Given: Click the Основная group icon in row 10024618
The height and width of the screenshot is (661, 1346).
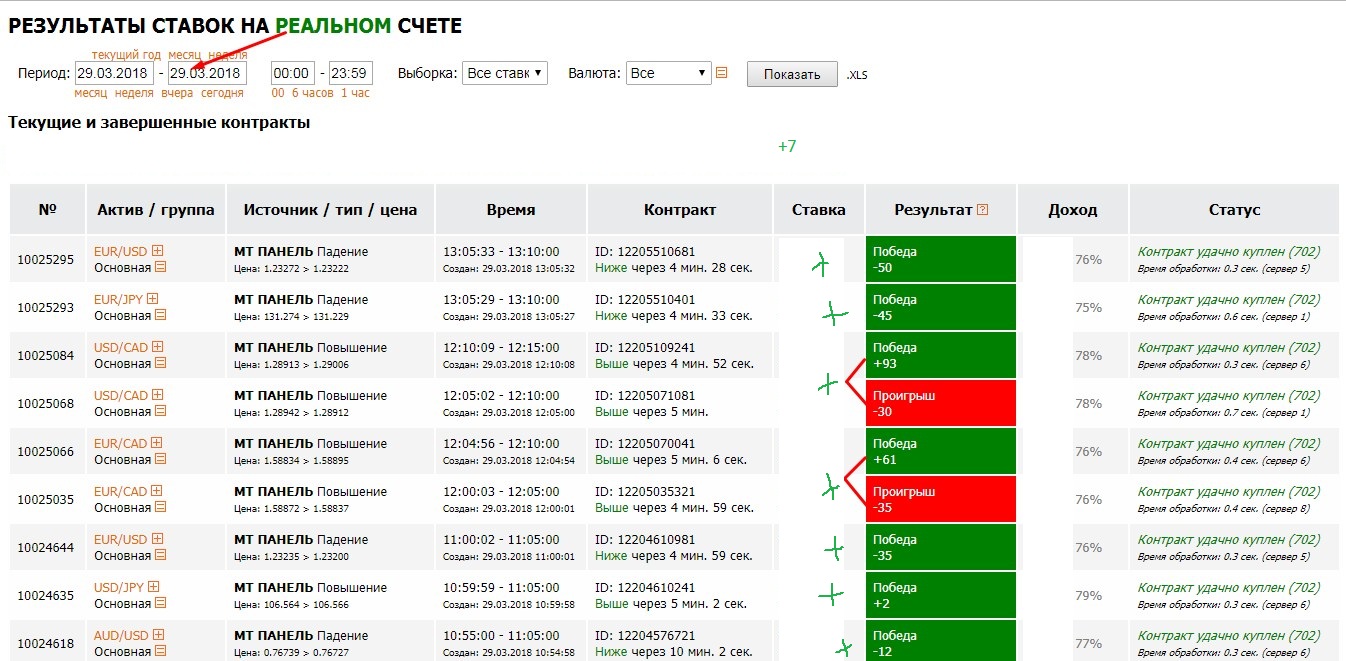Looking at the screenshot, I should tap(161, 652).
